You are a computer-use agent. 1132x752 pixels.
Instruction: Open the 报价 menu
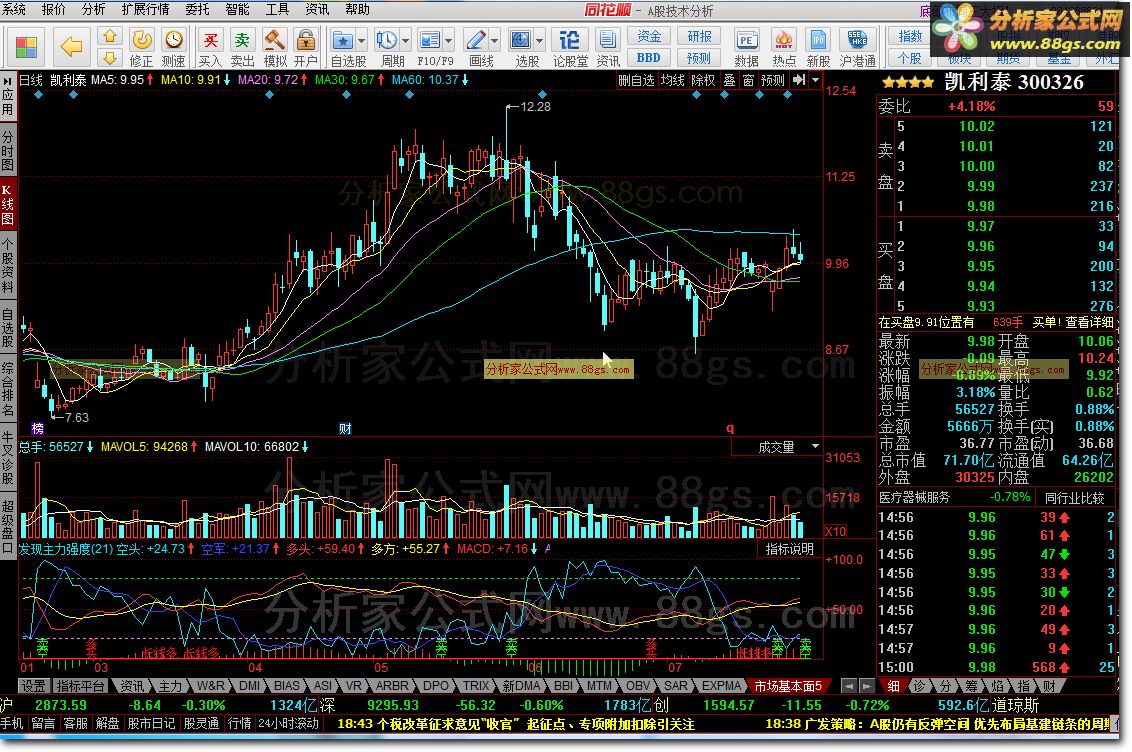[53, 9]
